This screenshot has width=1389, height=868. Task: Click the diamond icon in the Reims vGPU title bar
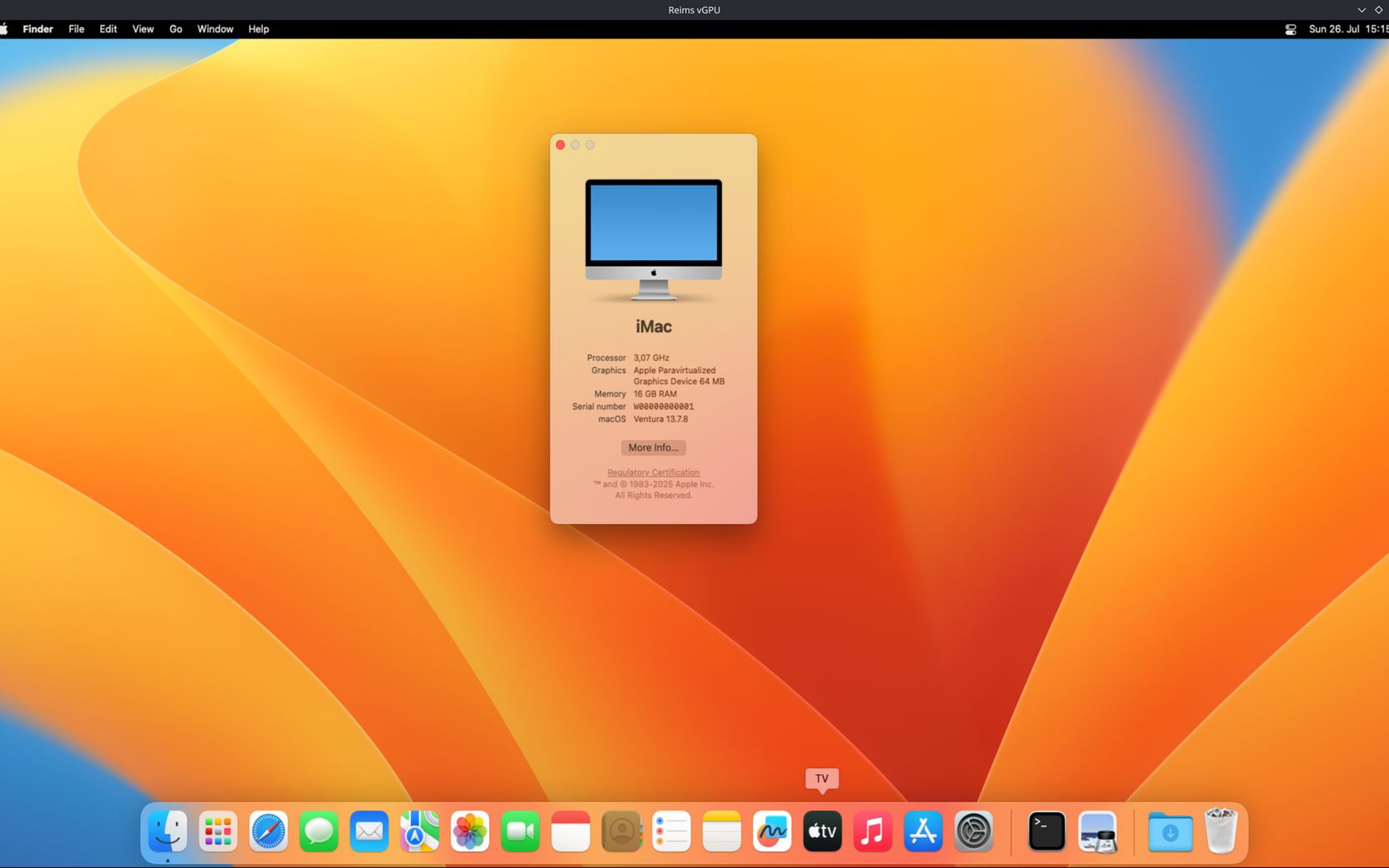[x=1378, y=10]
